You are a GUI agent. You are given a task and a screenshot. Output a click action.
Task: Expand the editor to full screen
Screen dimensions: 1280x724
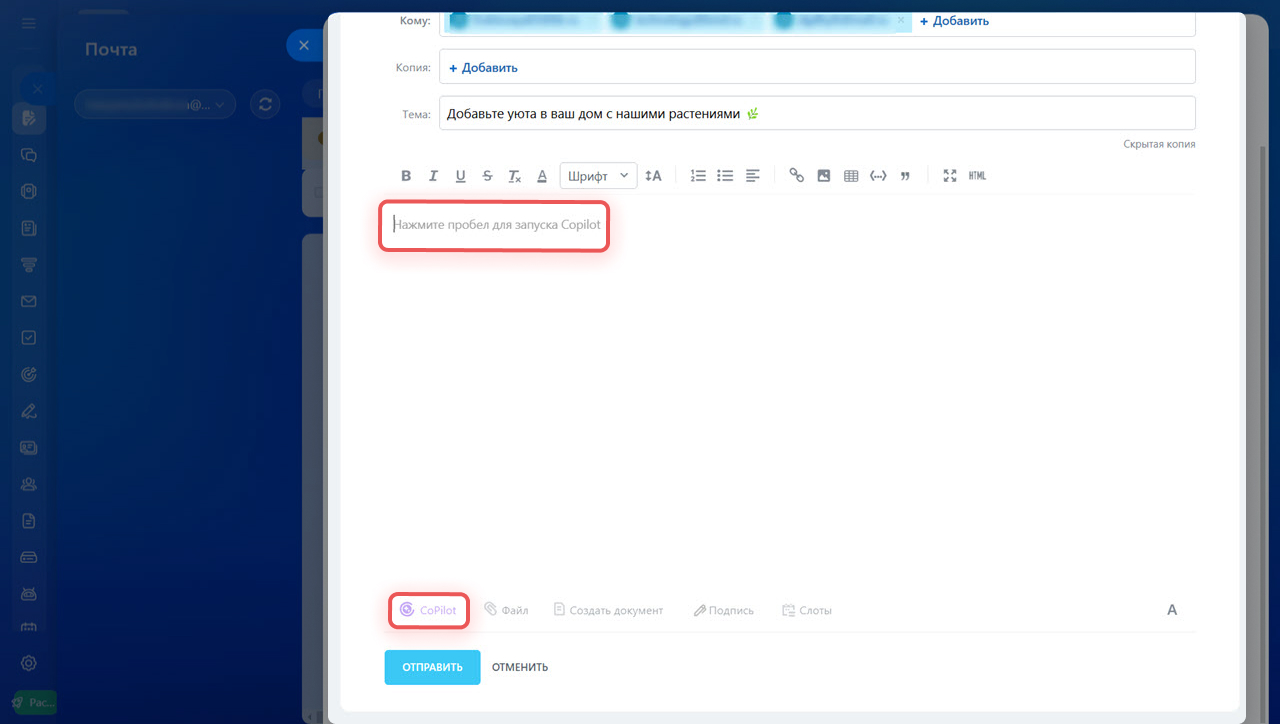click(x=950, y=176)
